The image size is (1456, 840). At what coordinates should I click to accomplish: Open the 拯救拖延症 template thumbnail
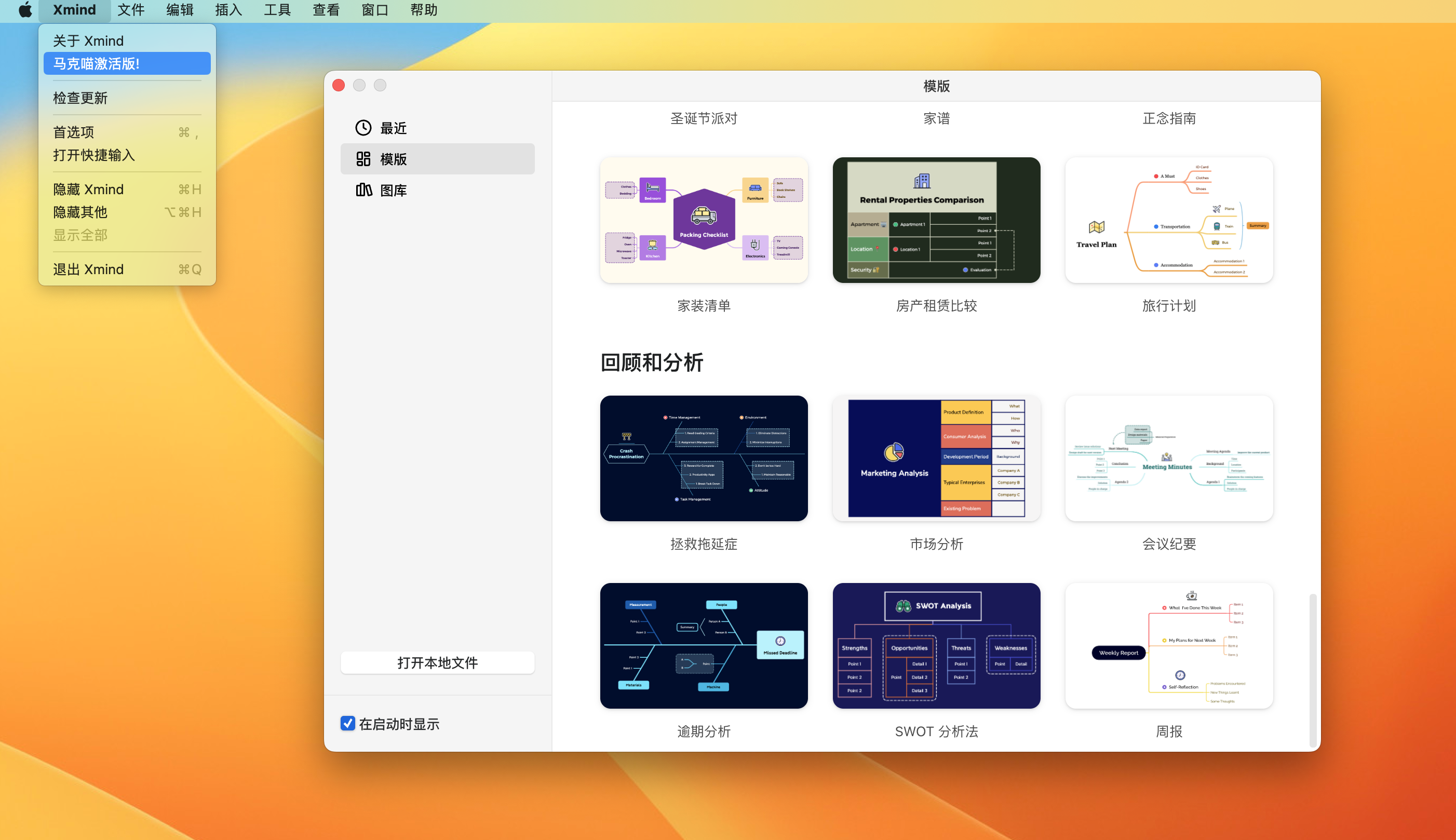pos(703,458)
